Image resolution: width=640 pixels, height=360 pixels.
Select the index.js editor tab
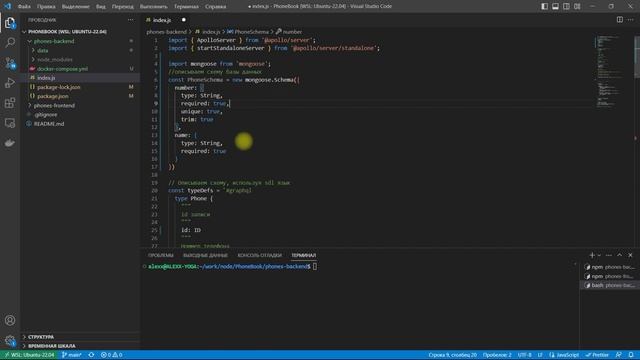(162, 20)
